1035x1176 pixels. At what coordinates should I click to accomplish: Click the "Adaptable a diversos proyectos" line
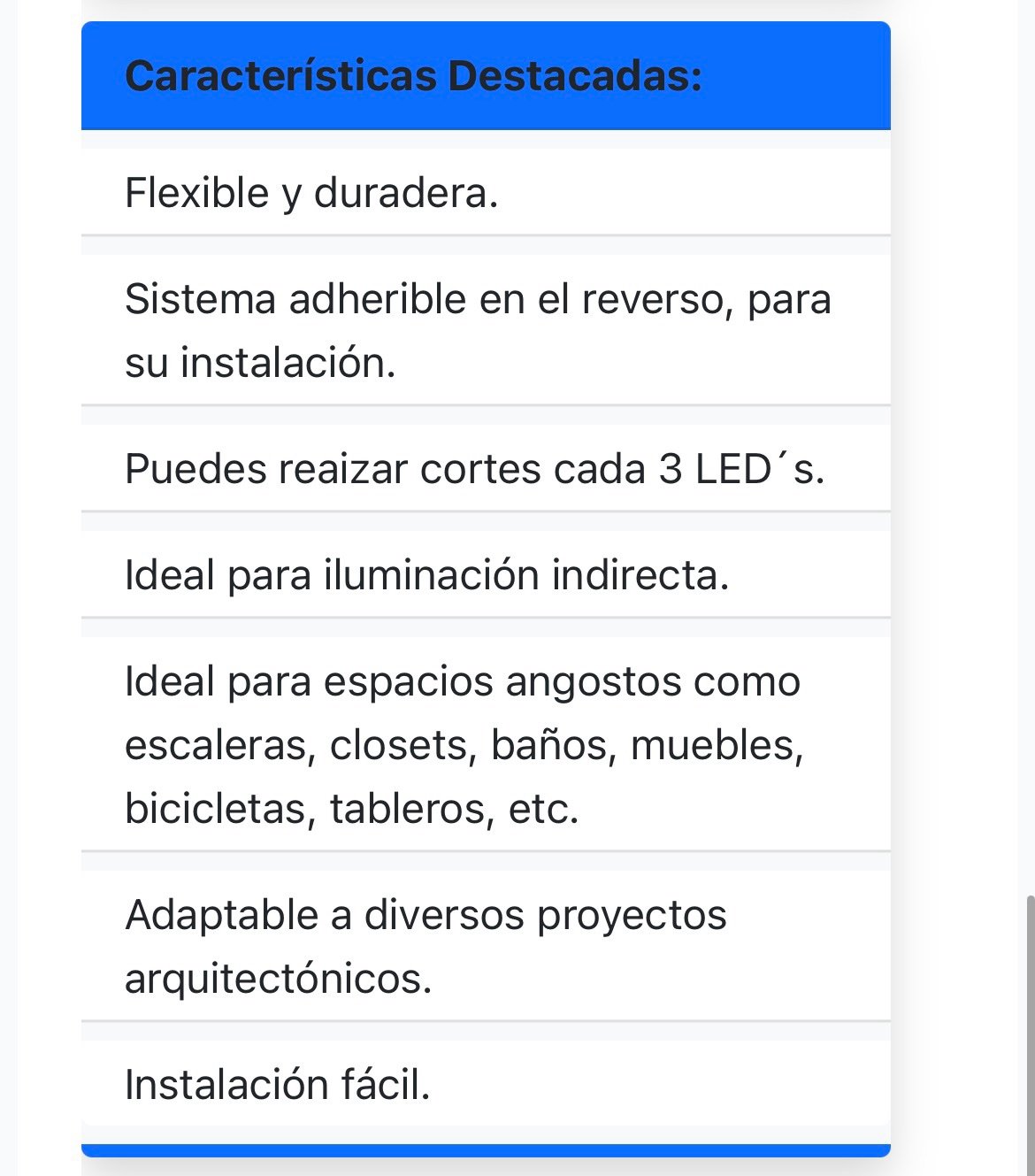click(425, 915)
